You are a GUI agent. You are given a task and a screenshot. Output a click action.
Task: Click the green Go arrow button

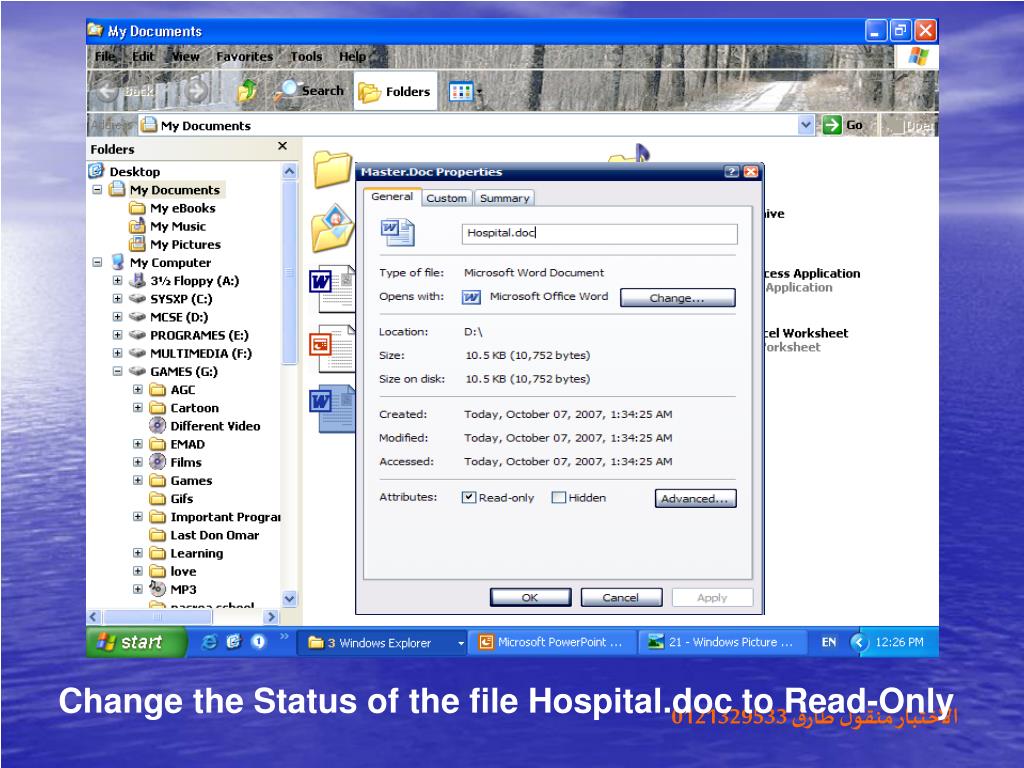[832, 125]
